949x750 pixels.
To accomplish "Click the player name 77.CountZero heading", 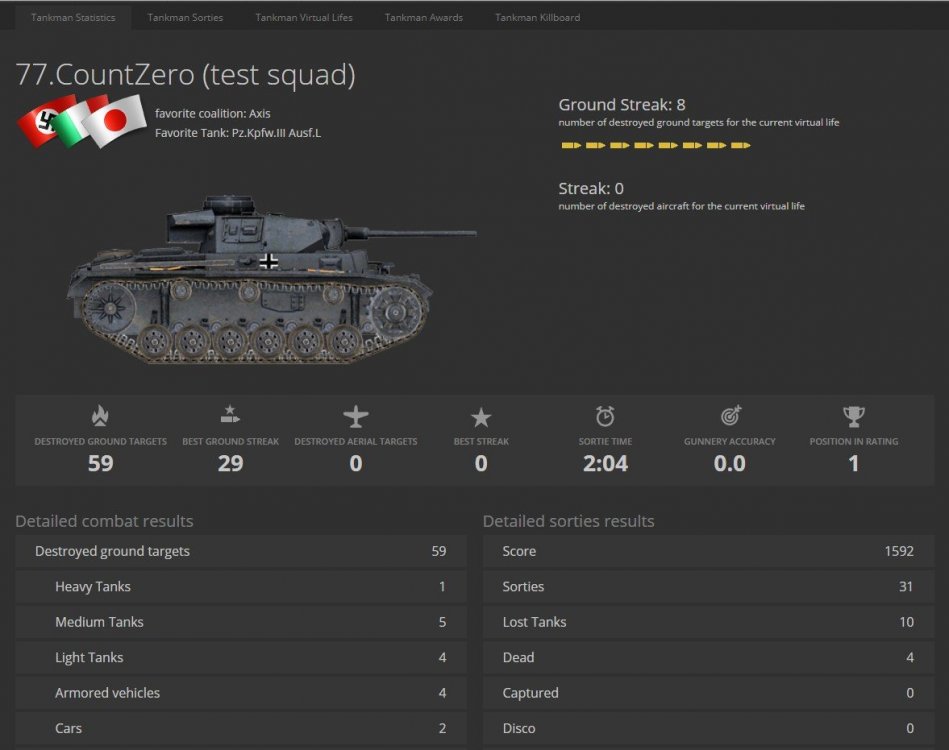I will pos(185,75).
